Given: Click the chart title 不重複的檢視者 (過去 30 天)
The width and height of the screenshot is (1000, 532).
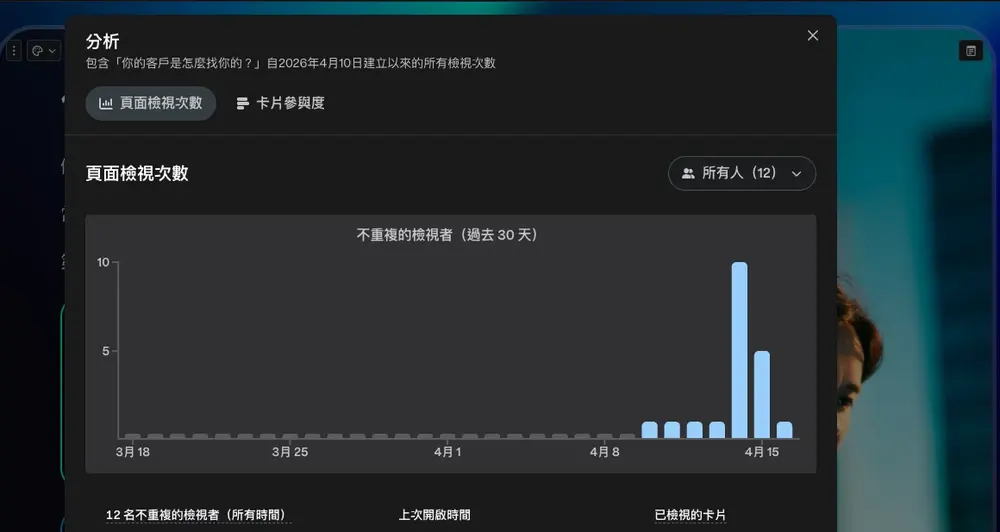Looking at the screenshot, I should (447, 235).
